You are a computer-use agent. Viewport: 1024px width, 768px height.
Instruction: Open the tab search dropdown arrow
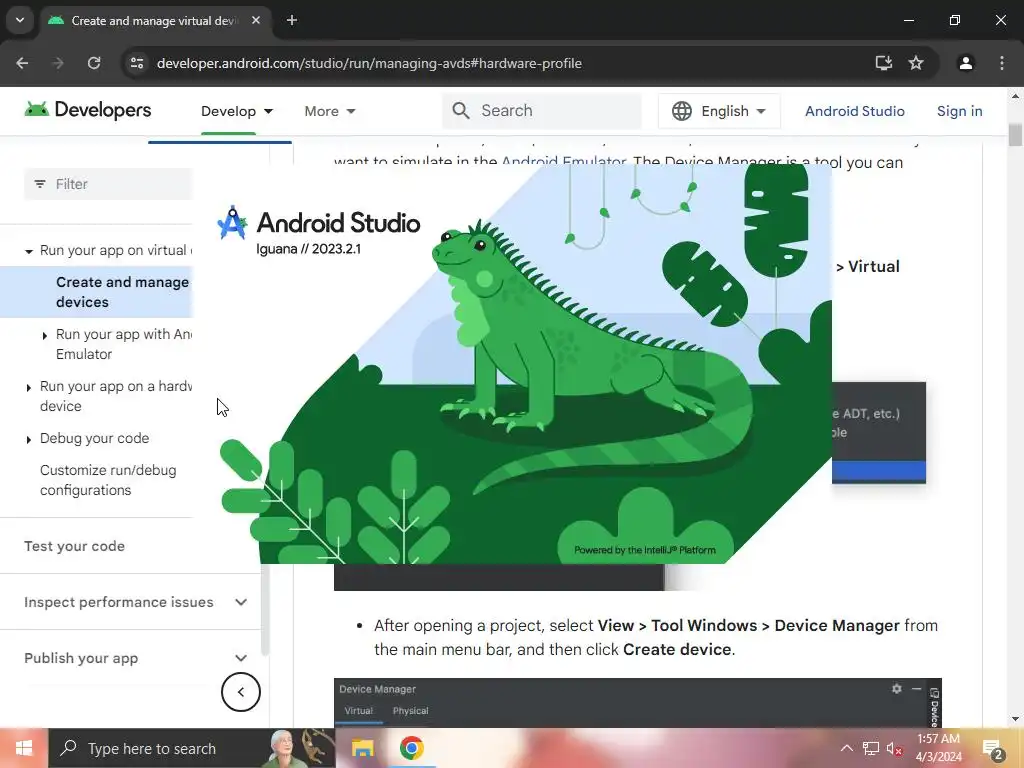20,20
